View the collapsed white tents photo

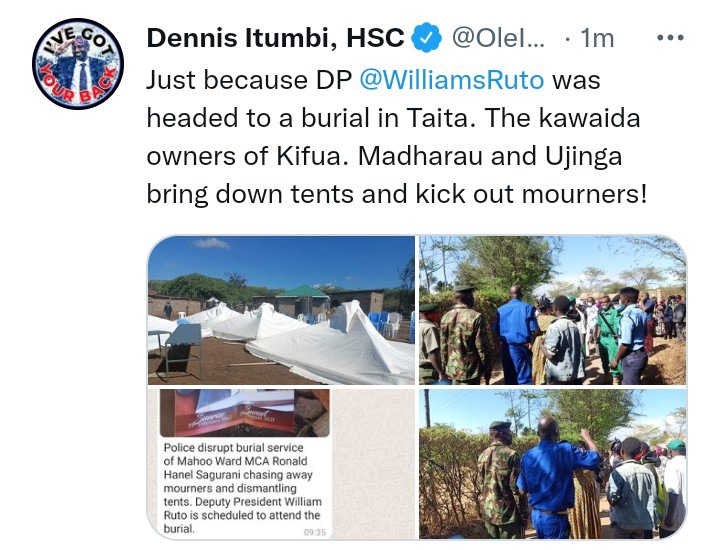point(281,310)
